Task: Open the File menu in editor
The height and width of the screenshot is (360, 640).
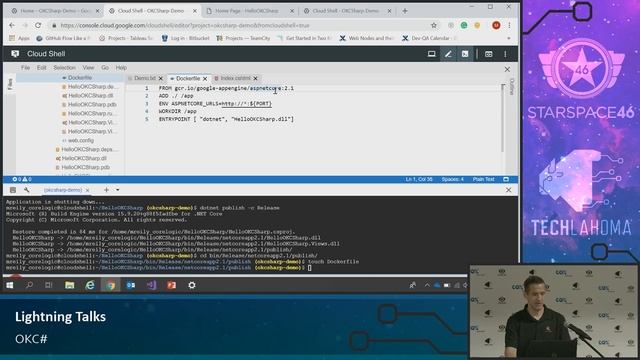Action: click(25, 68)
